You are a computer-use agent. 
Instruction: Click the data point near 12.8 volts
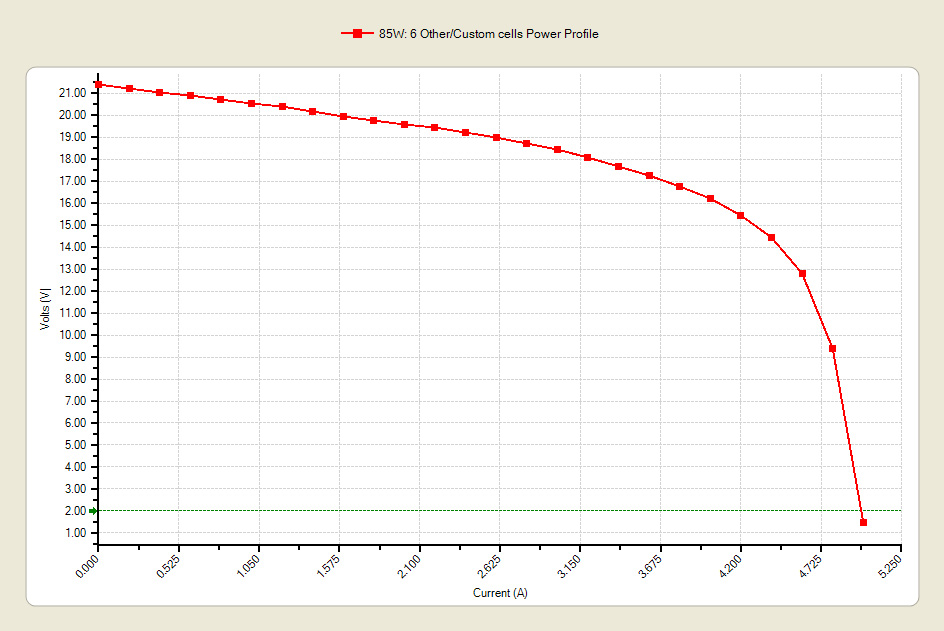(x=802, y=273)
